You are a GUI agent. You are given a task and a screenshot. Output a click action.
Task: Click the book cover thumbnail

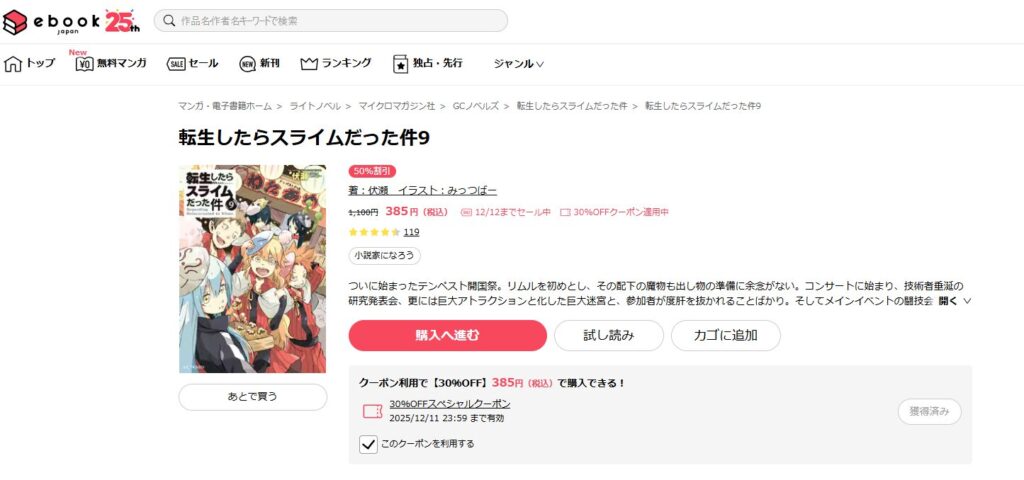pos(253,268)
